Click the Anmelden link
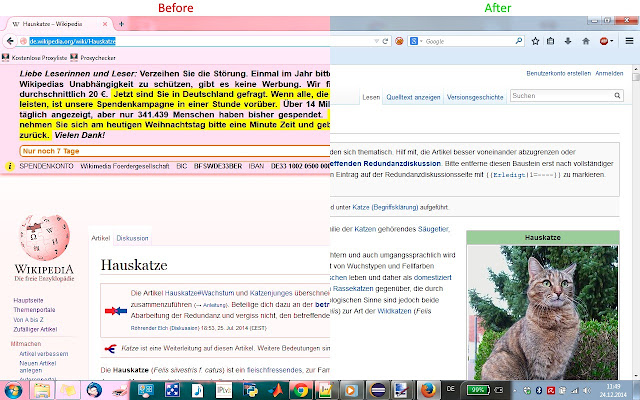This screenshot has width=640, height=400. pyautogui.click(x=609, y=73)
